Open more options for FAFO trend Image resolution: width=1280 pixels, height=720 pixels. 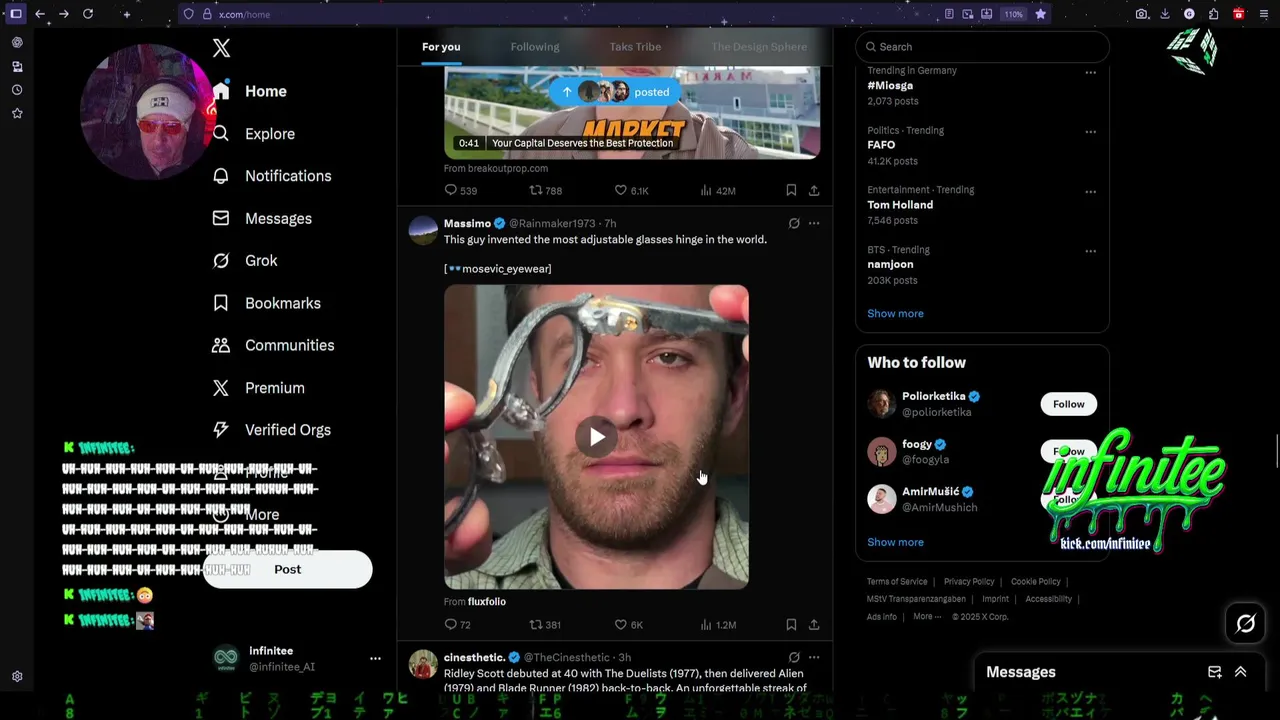(x=1090, y=131)
